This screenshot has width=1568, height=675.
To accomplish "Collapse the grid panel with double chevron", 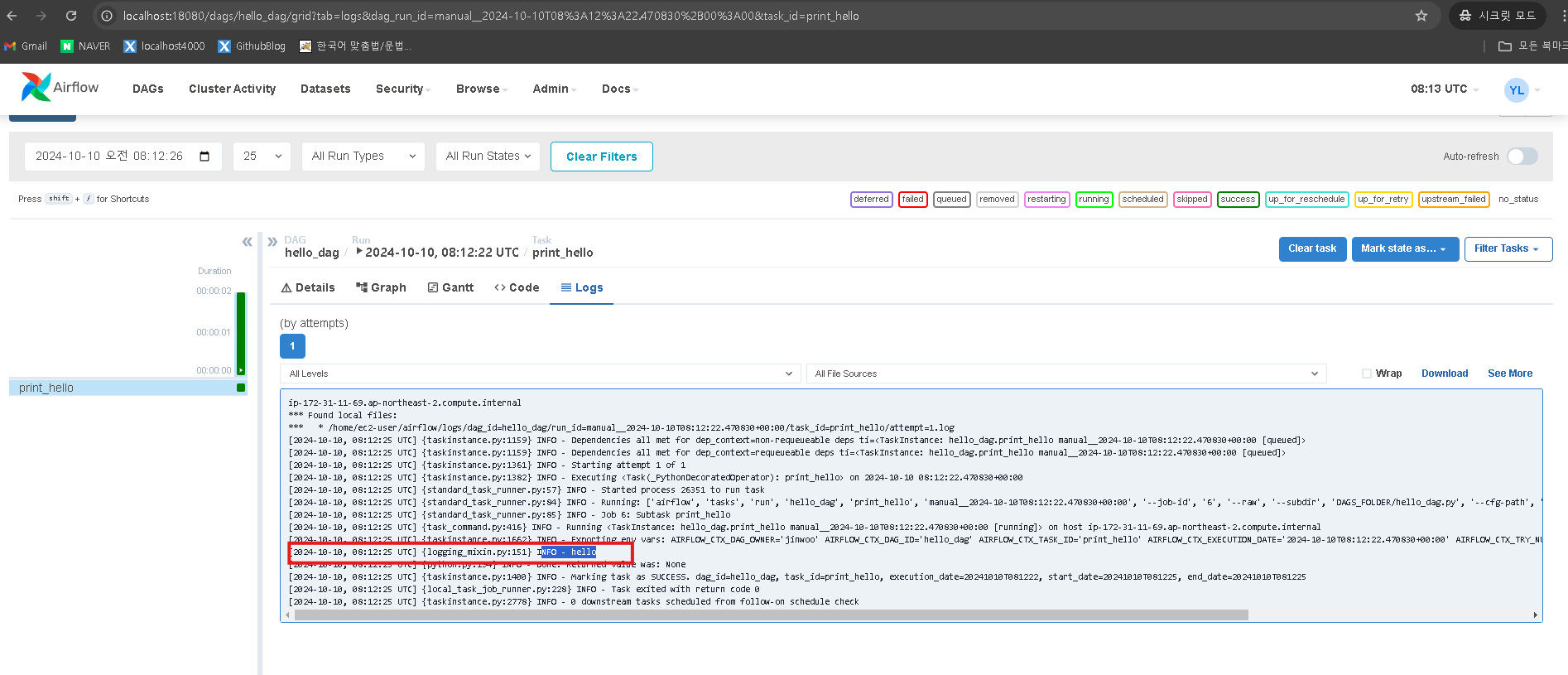I will coord(247,242).
